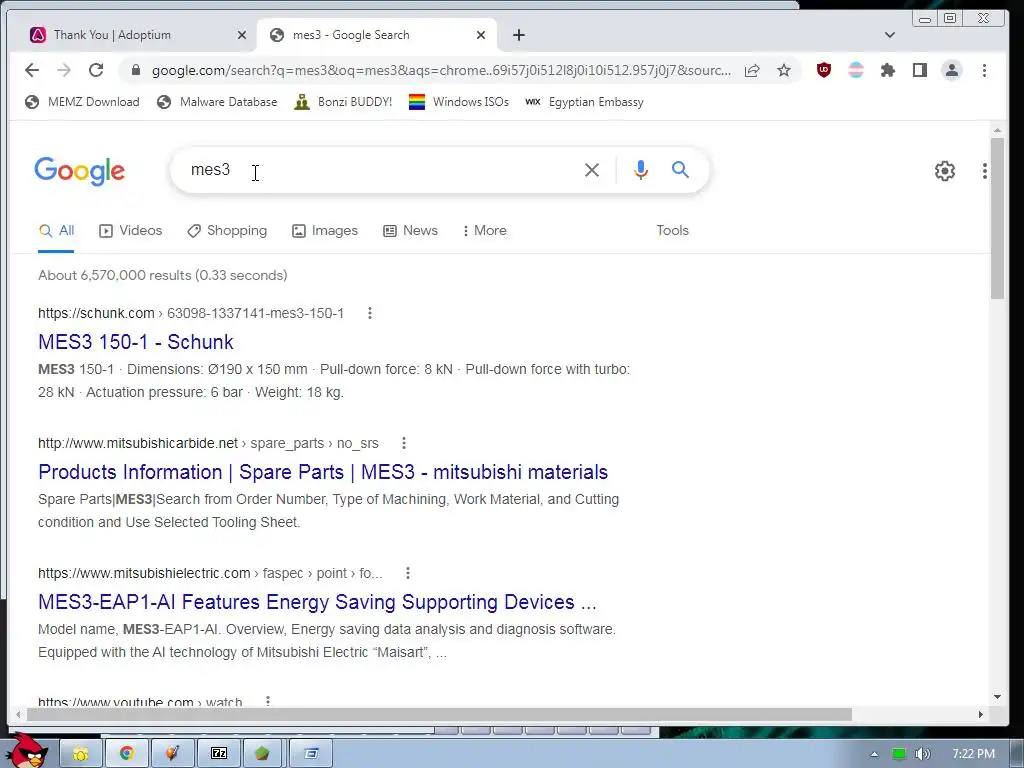The image size is (1024, 768).
Task: Open the uBlock Origin extension icon
Action: pyautogui.click(x=824, y=70)
